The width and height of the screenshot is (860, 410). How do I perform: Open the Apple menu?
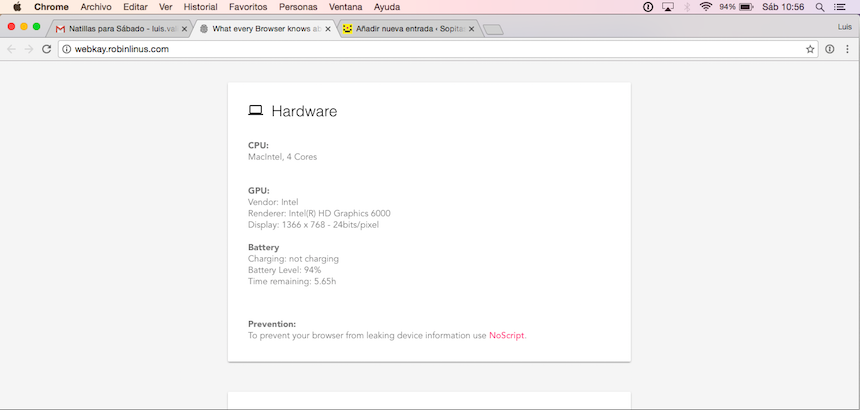tap(17, 7)
